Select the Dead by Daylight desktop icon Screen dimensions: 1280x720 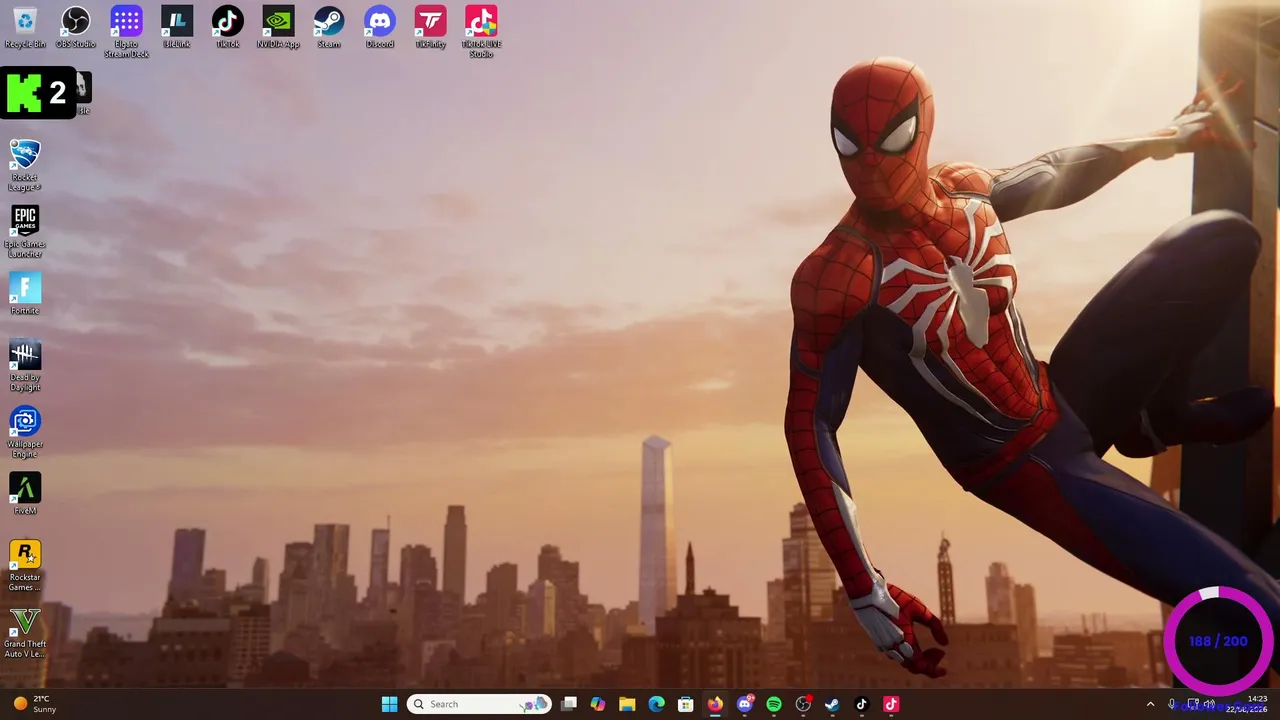pos(25,366)
